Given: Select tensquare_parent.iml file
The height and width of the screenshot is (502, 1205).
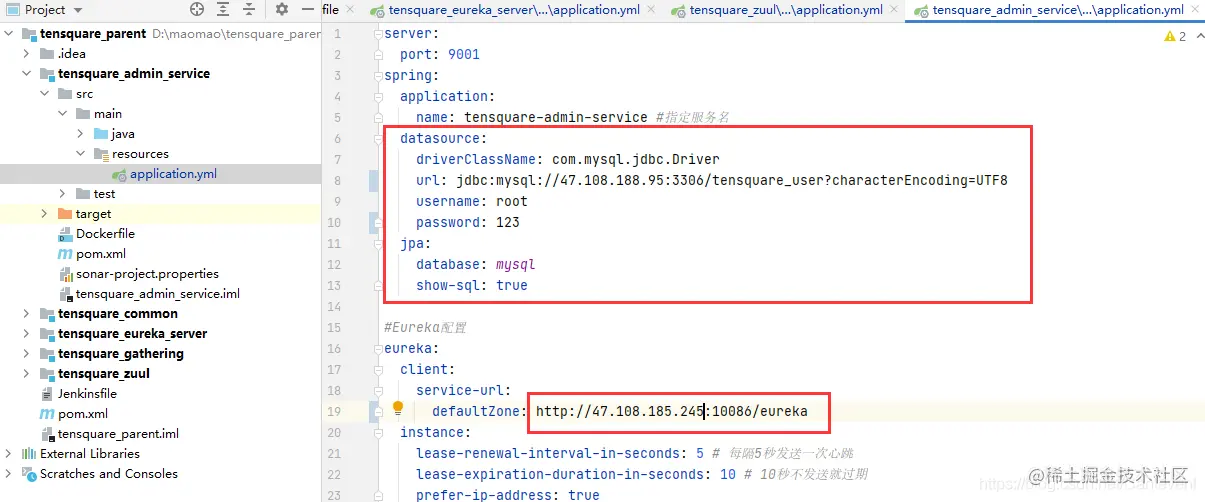Looking at the screenshot, I should tap(118, 433).
